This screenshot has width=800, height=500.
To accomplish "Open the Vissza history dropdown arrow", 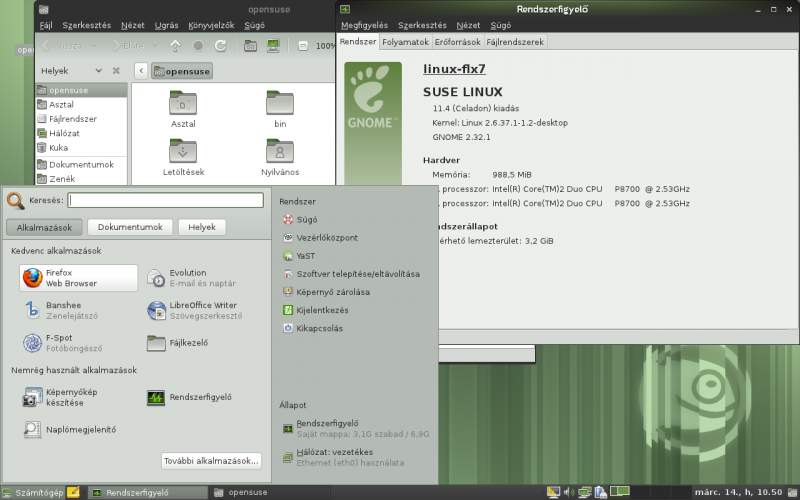I will [93, 45].
